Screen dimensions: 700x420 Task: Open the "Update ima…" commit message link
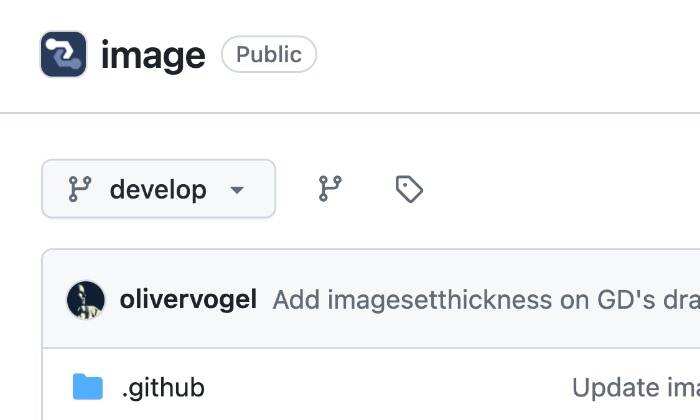click(634, 387)
